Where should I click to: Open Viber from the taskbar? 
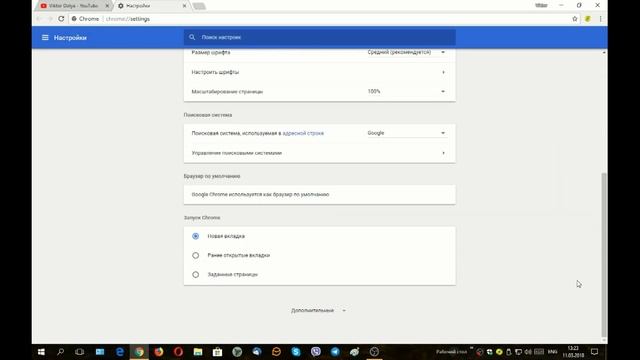[316, 352]
